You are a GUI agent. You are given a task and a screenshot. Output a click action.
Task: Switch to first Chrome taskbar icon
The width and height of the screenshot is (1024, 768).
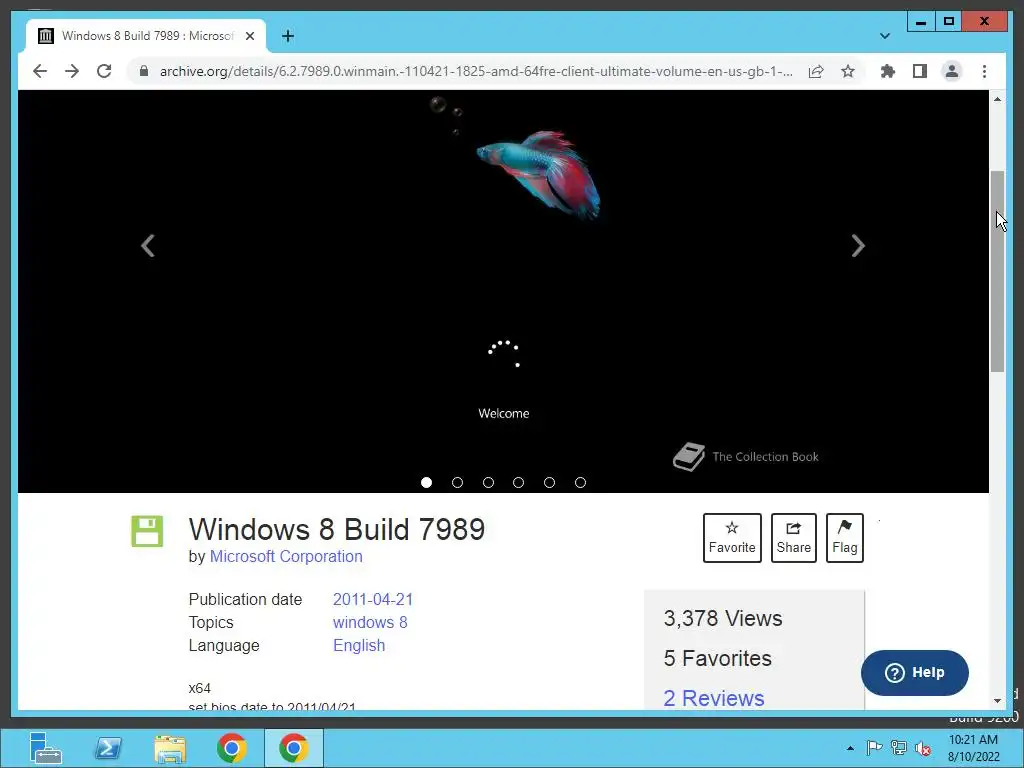click(232, 748)
